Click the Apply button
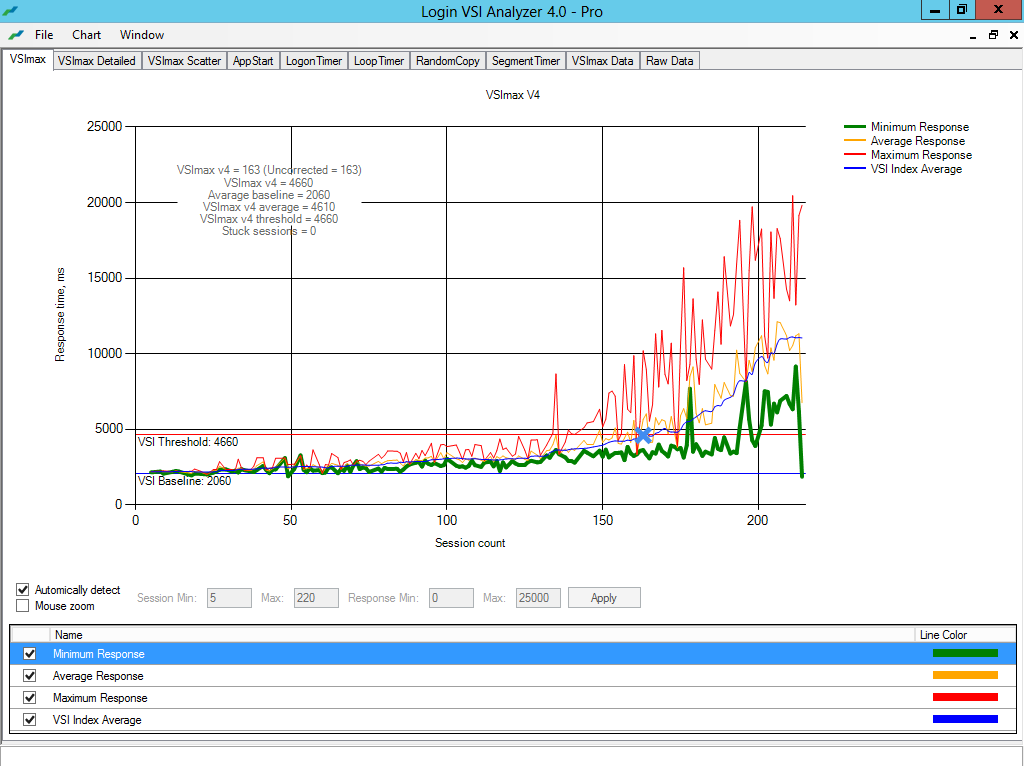 pos(604,598)
